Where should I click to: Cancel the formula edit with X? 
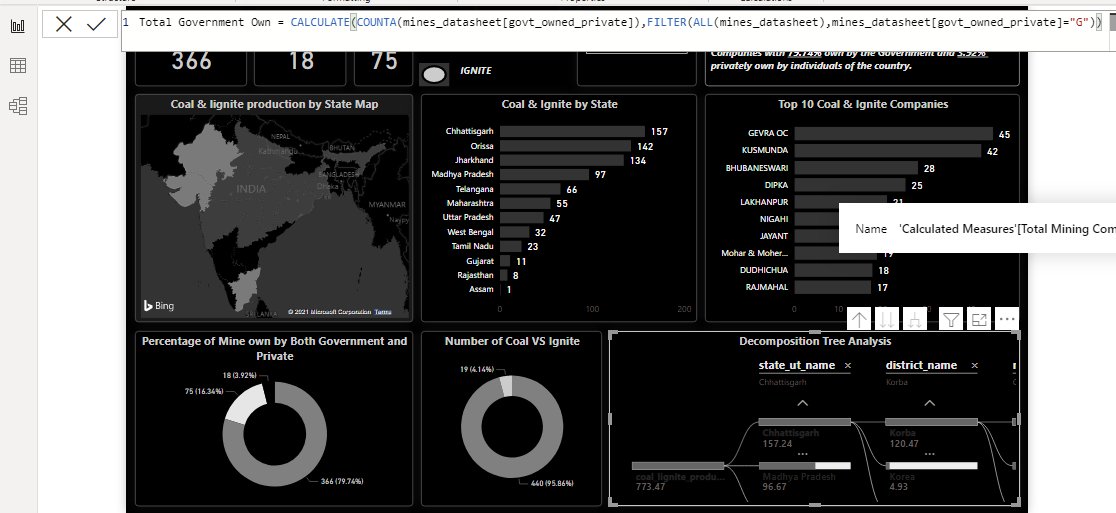63,24
